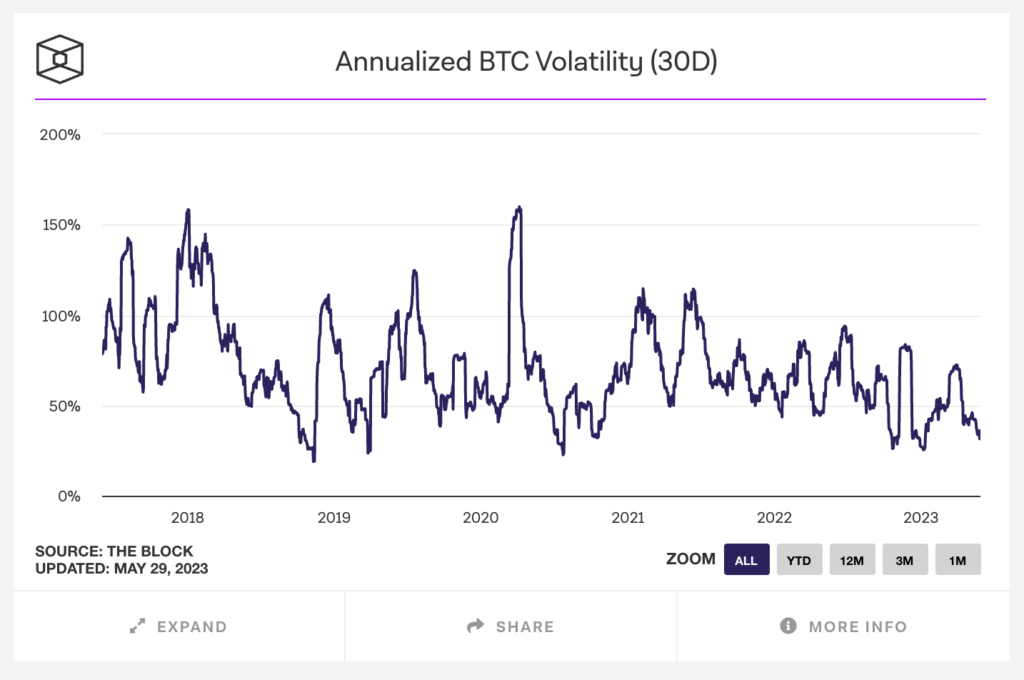The height and width of the screenshot is (680, 1024).
Task: Click the 2021 x-axis label
Action: click(x=628, y=518)
